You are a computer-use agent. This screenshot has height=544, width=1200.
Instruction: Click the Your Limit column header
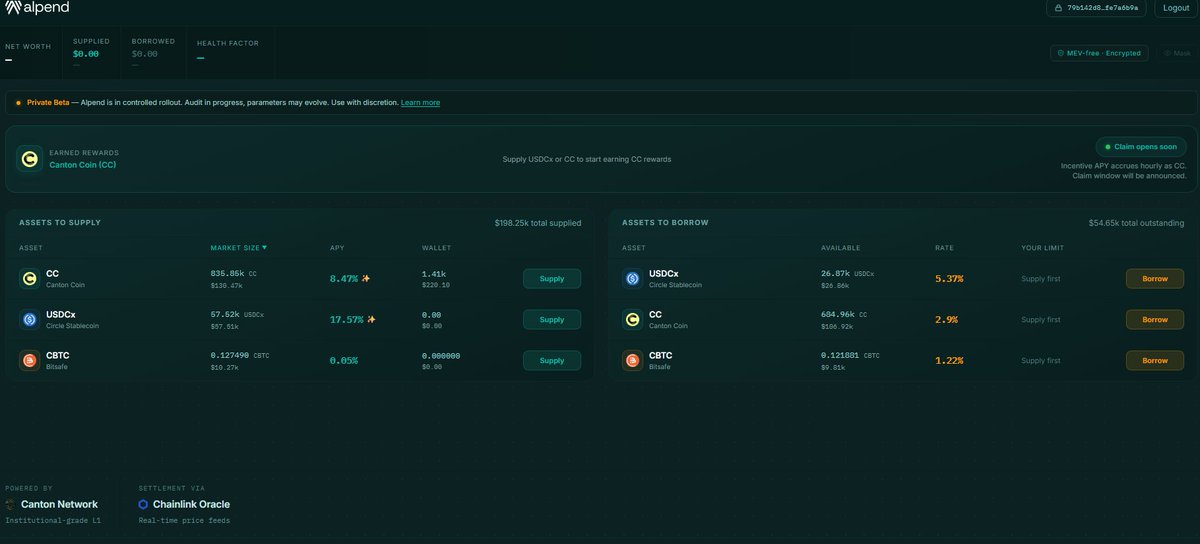1042,247
